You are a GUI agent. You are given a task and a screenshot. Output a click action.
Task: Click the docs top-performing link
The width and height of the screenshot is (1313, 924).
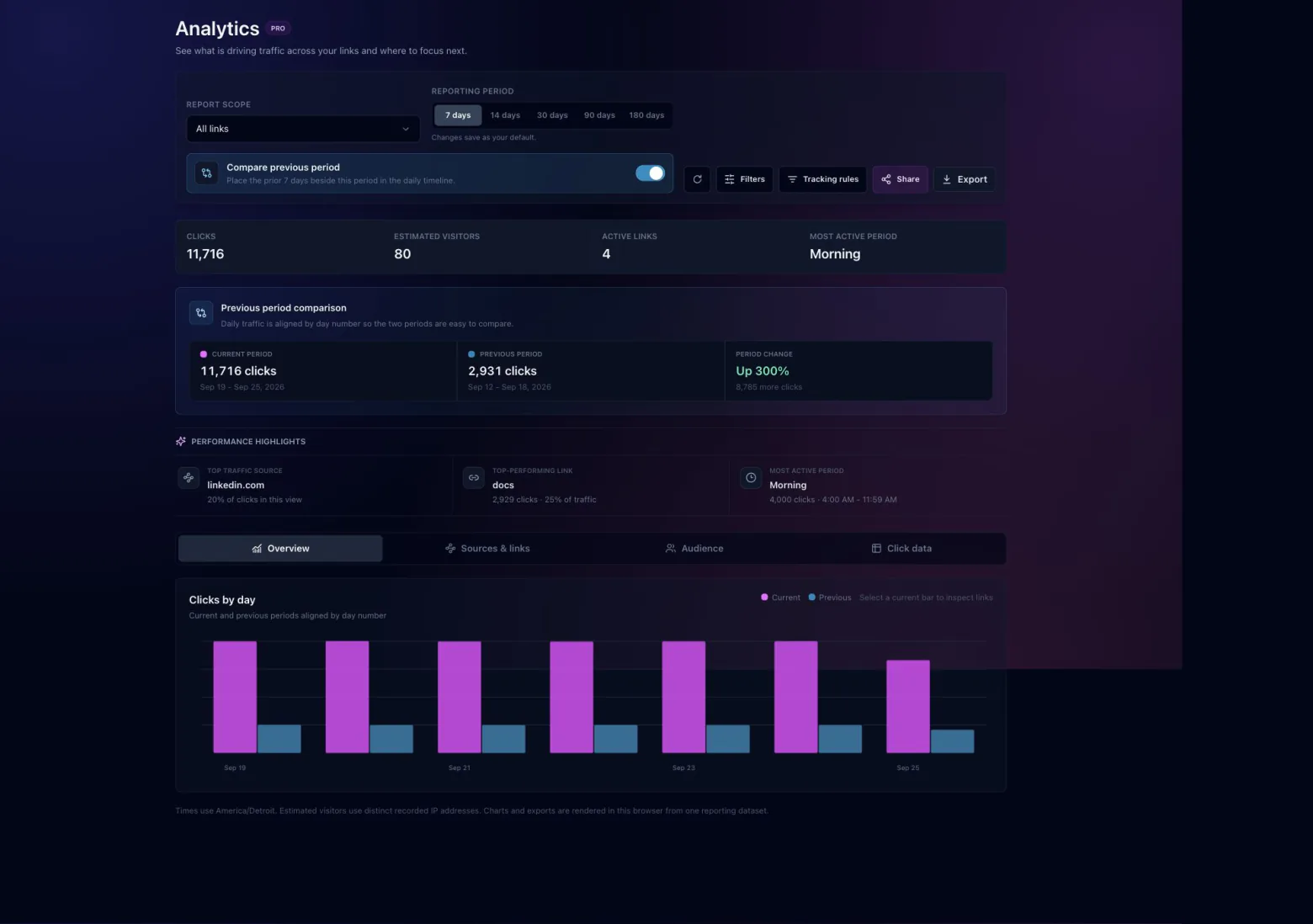click(503, 485)
